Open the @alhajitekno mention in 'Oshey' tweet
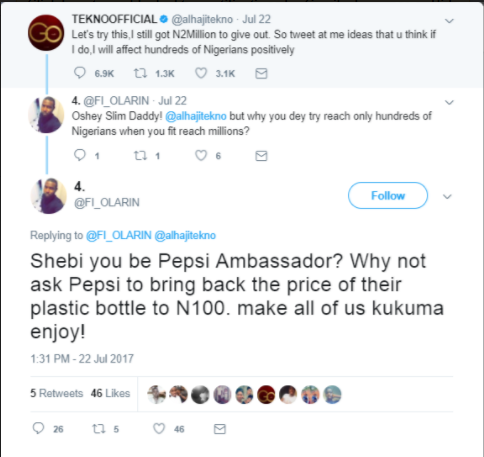Screen dimensions: 484x457 [x=196, y=116]
